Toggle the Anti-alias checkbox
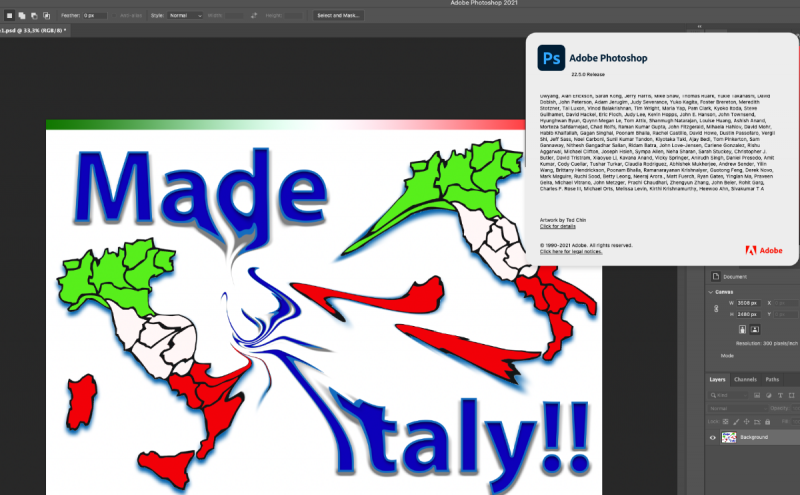Screen dimensions: 800x495 [114, 16]
